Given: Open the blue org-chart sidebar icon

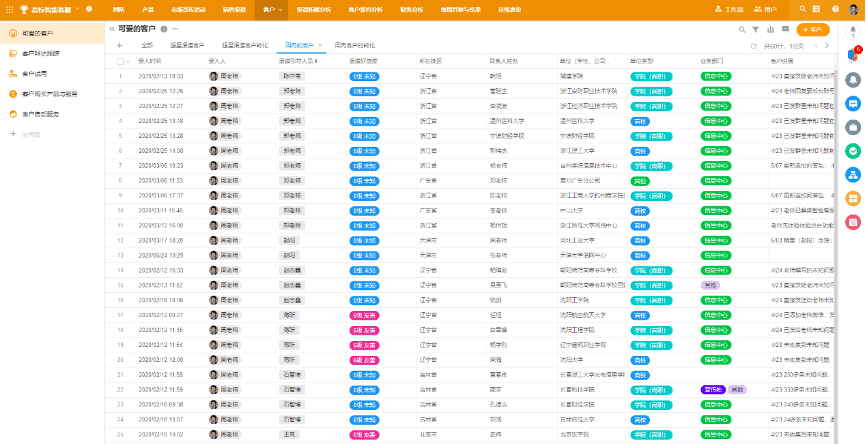Looking at the screenshot, I should tap(853, 174).
